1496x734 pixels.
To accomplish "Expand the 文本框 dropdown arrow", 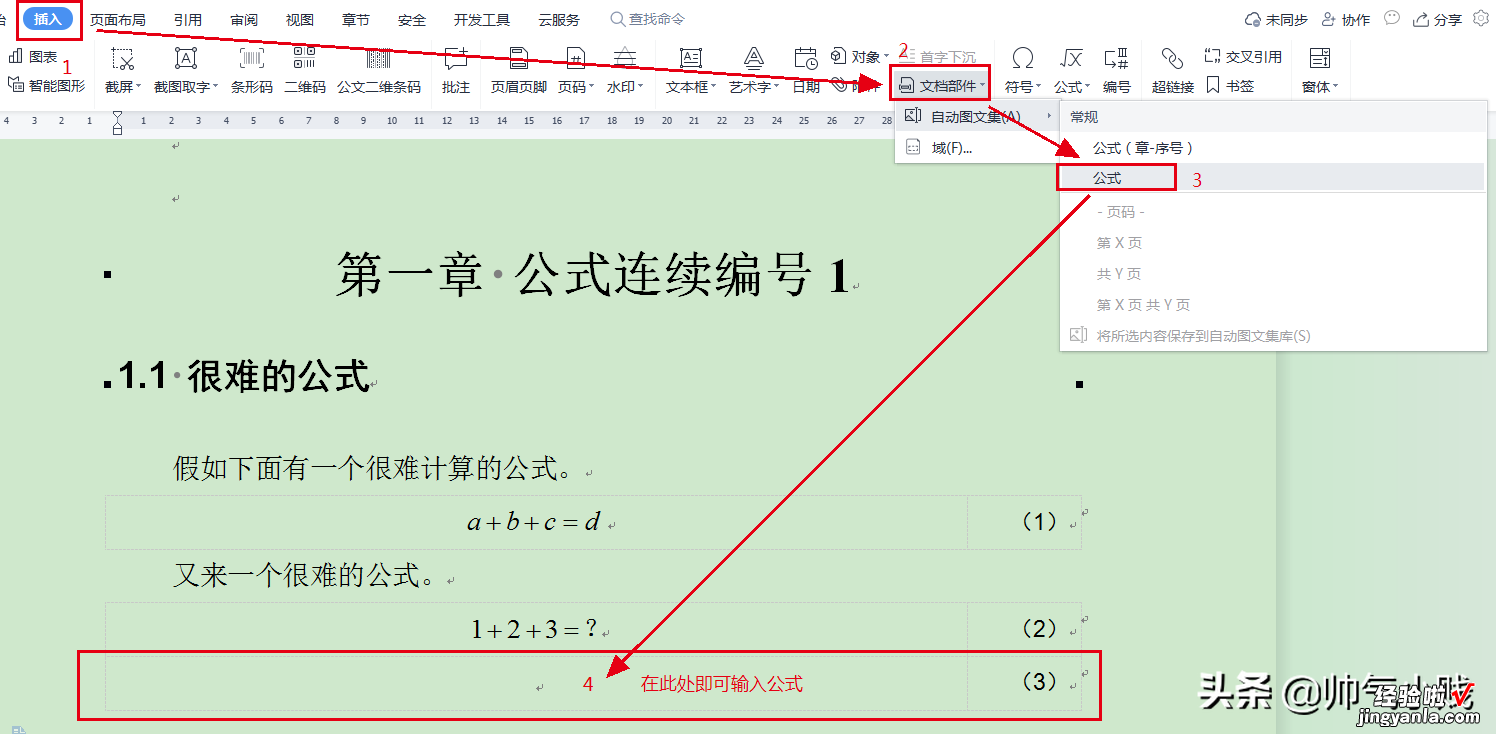I will pos(714,87).
